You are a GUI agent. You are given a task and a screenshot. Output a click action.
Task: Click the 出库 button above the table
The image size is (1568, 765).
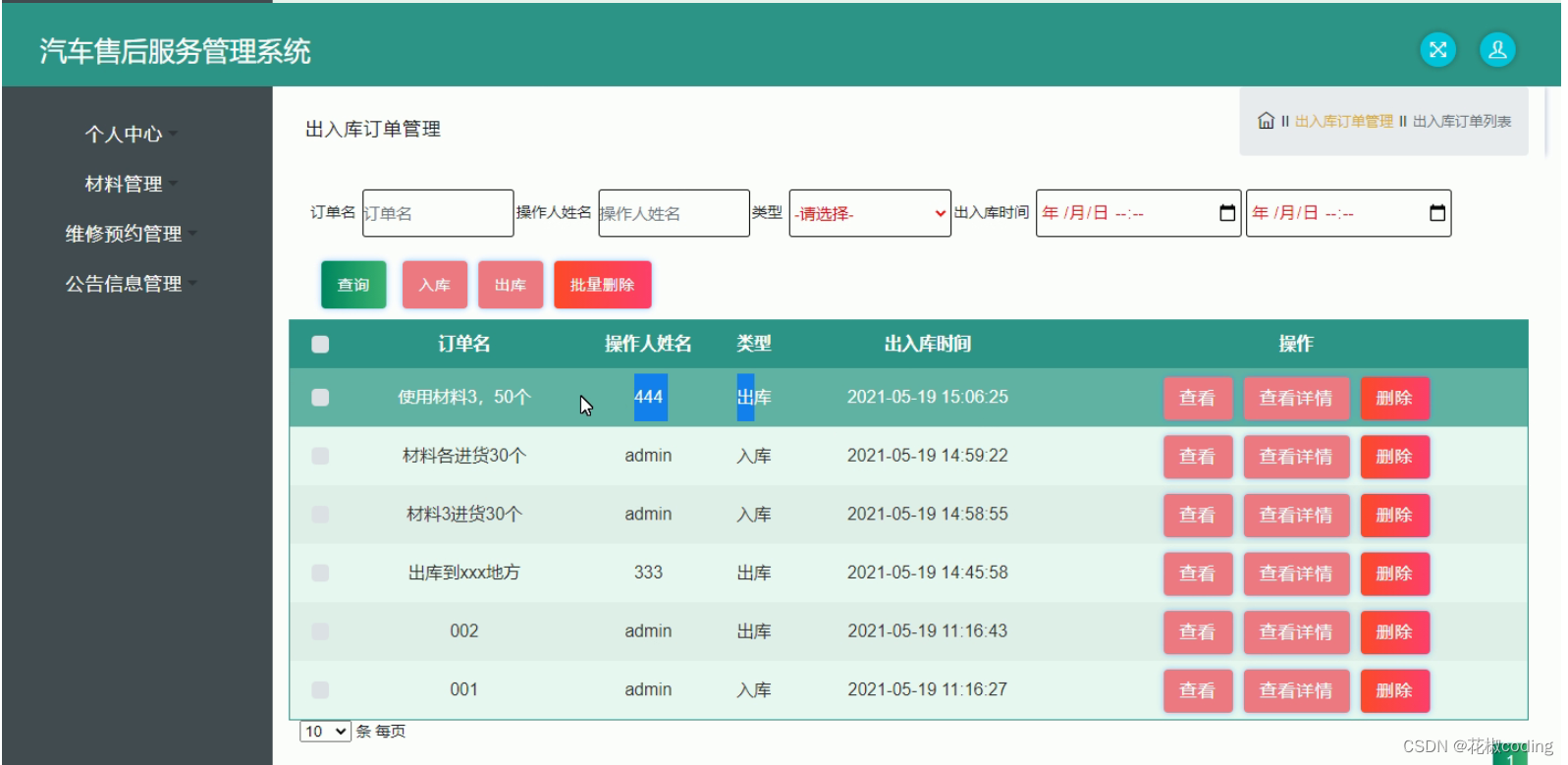(511, 285)
